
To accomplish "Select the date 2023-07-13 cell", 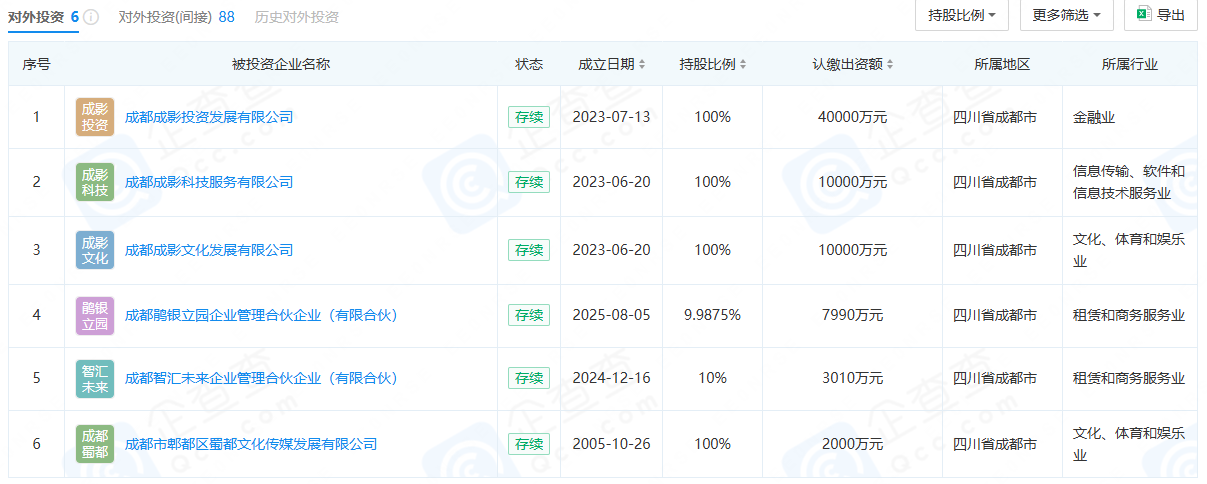I will [611, 117].
